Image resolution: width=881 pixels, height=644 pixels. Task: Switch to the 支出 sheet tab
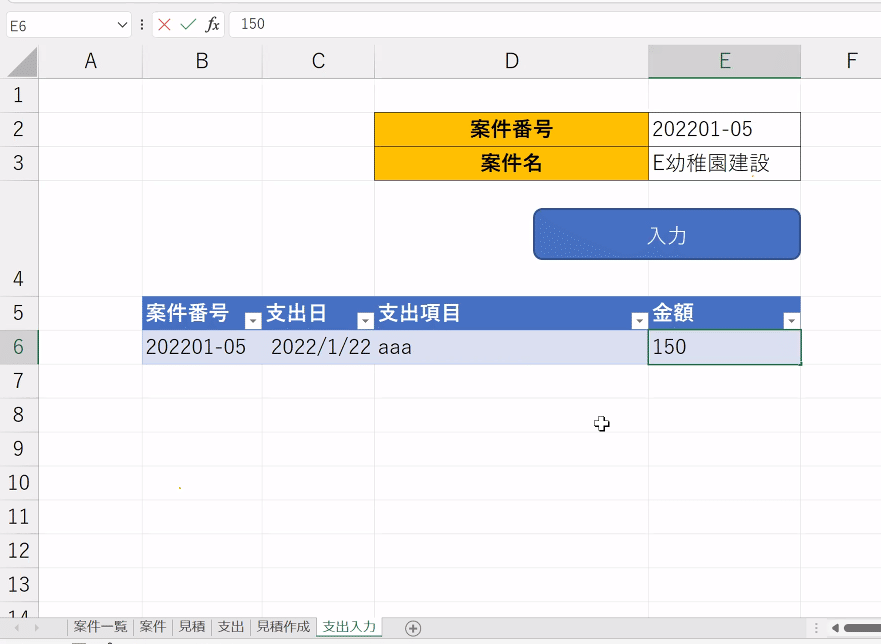click(x=230, y=627)
